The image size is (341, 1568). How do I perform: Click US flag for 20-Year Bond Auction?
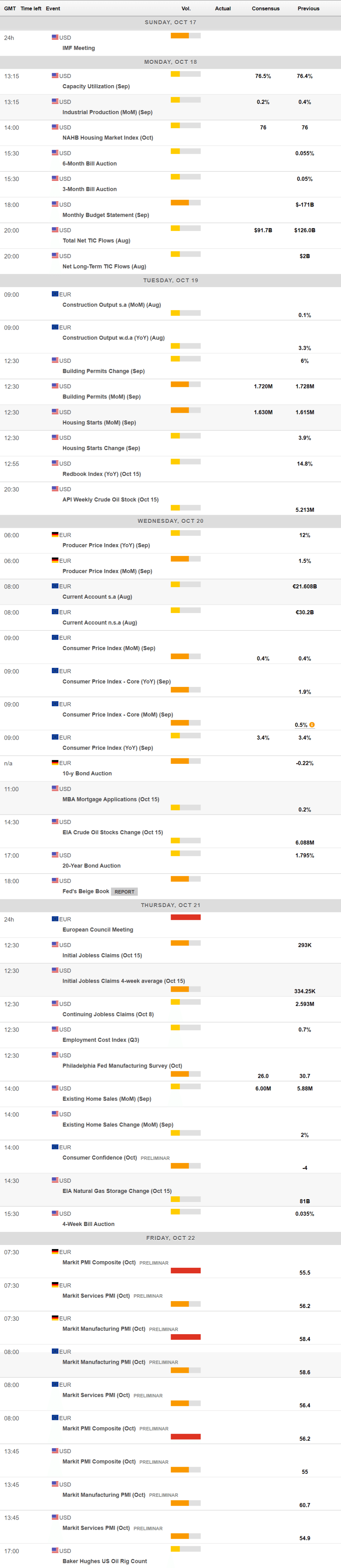click(55, 855)
